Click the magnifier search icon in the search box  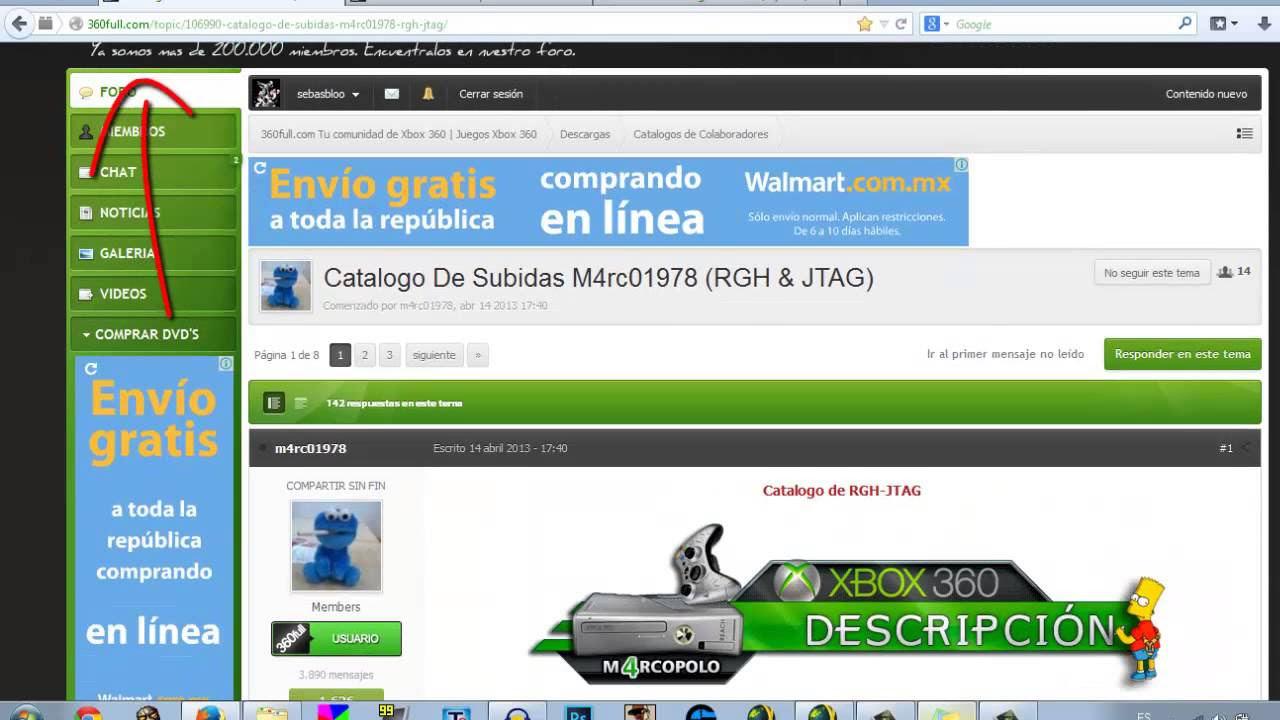tap(1186, 23)
